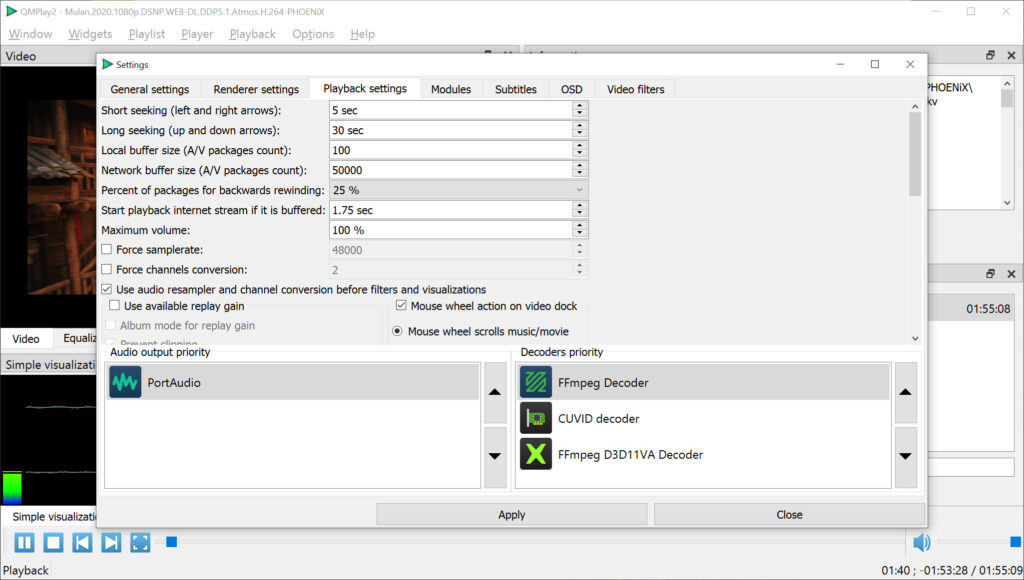Image resolution: width=1024 pixels, height=580 pixels.
Task: Close the Information dock panel
Action: tap(1011, 56)
